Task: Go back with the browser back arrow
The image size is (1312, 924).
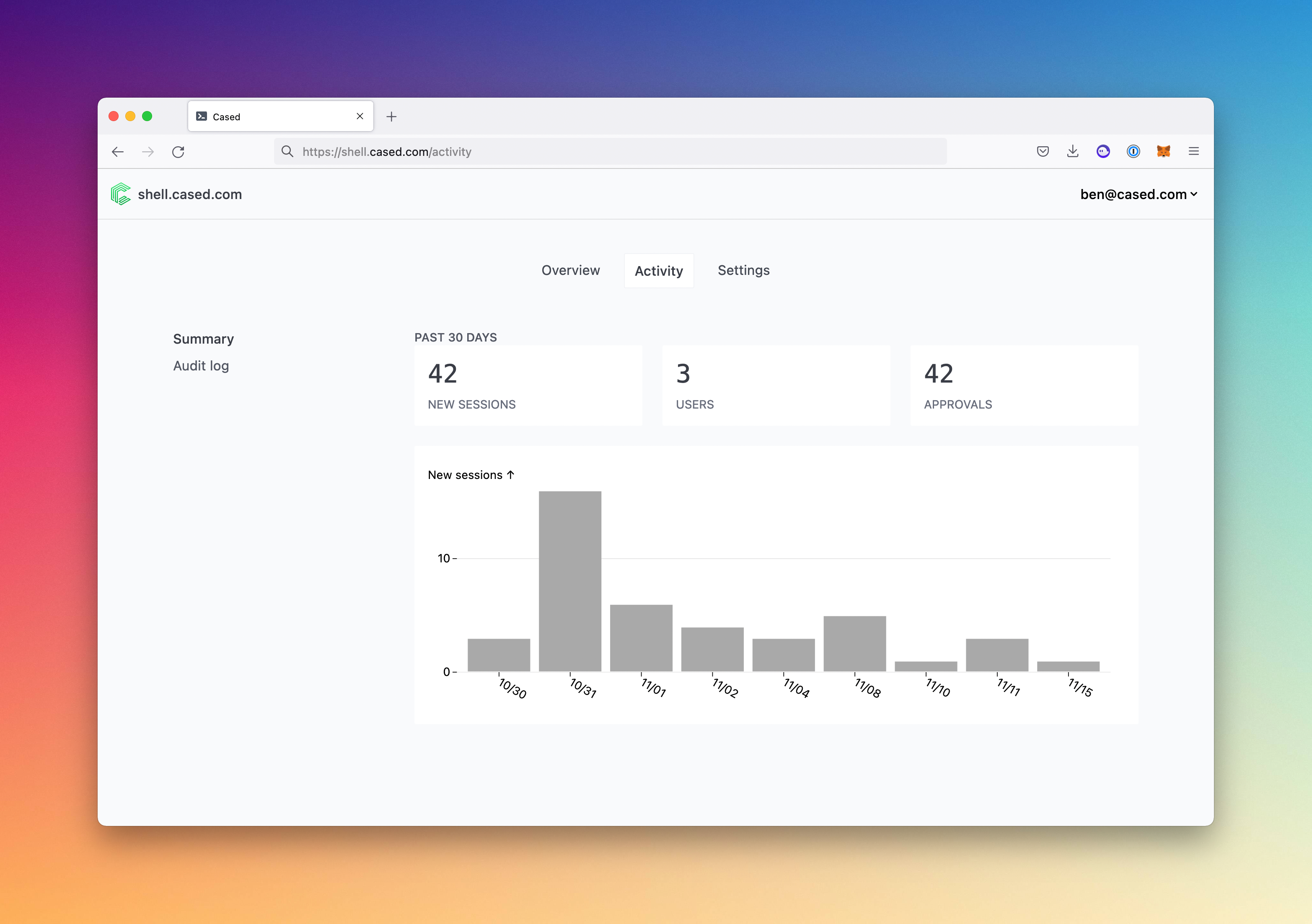Action: coord(118,151)
